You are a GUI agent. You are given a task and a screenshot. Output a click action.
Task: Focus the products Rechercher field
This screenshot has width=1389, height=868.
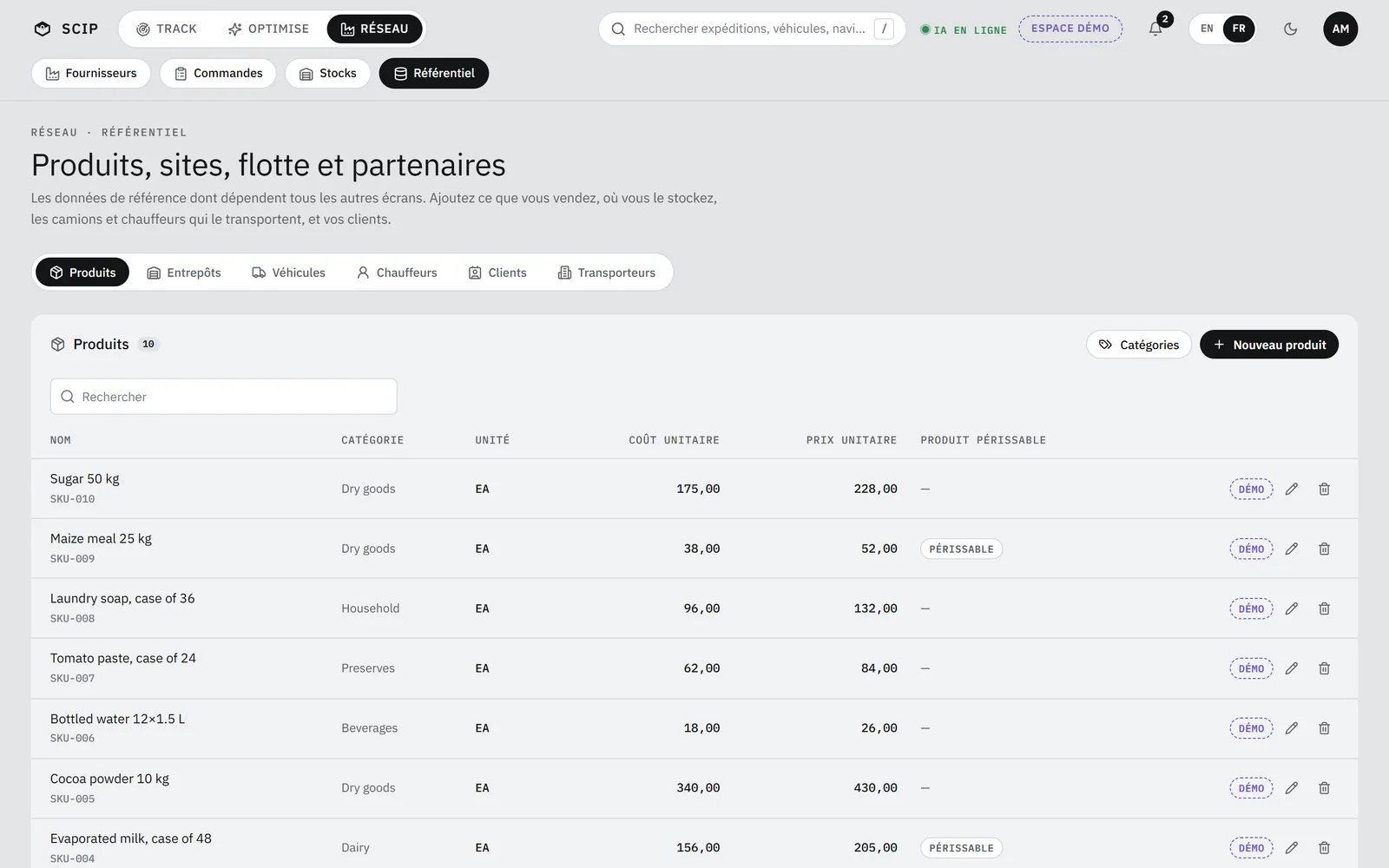pos(224,397)
